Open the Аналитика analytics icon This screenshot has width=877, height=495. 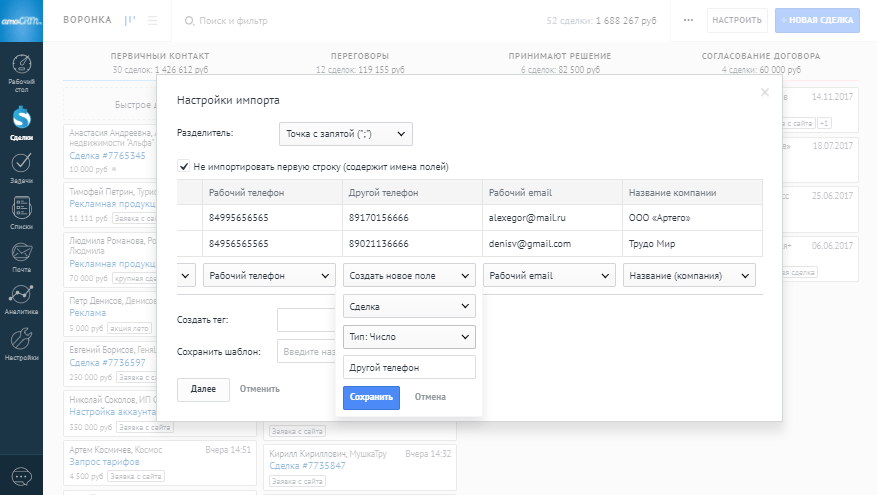click(x=21, y=299)
